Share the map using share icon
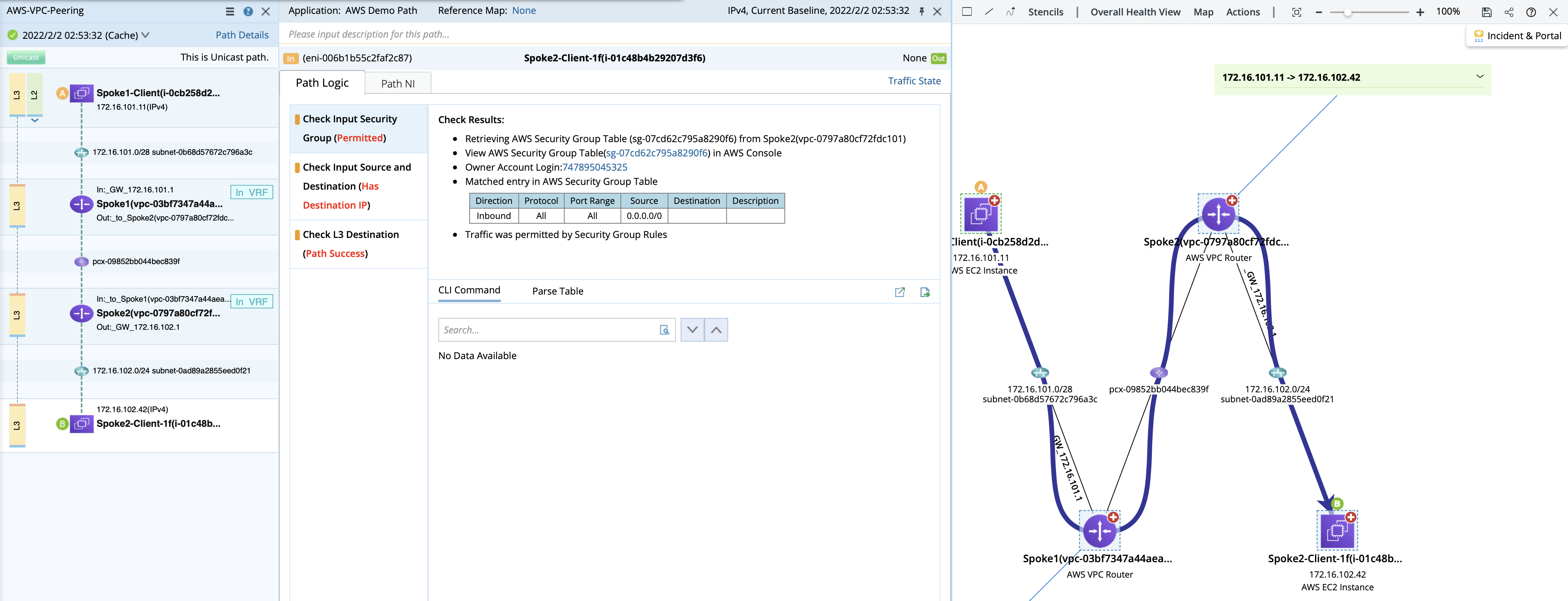 tap(1509, 12)
